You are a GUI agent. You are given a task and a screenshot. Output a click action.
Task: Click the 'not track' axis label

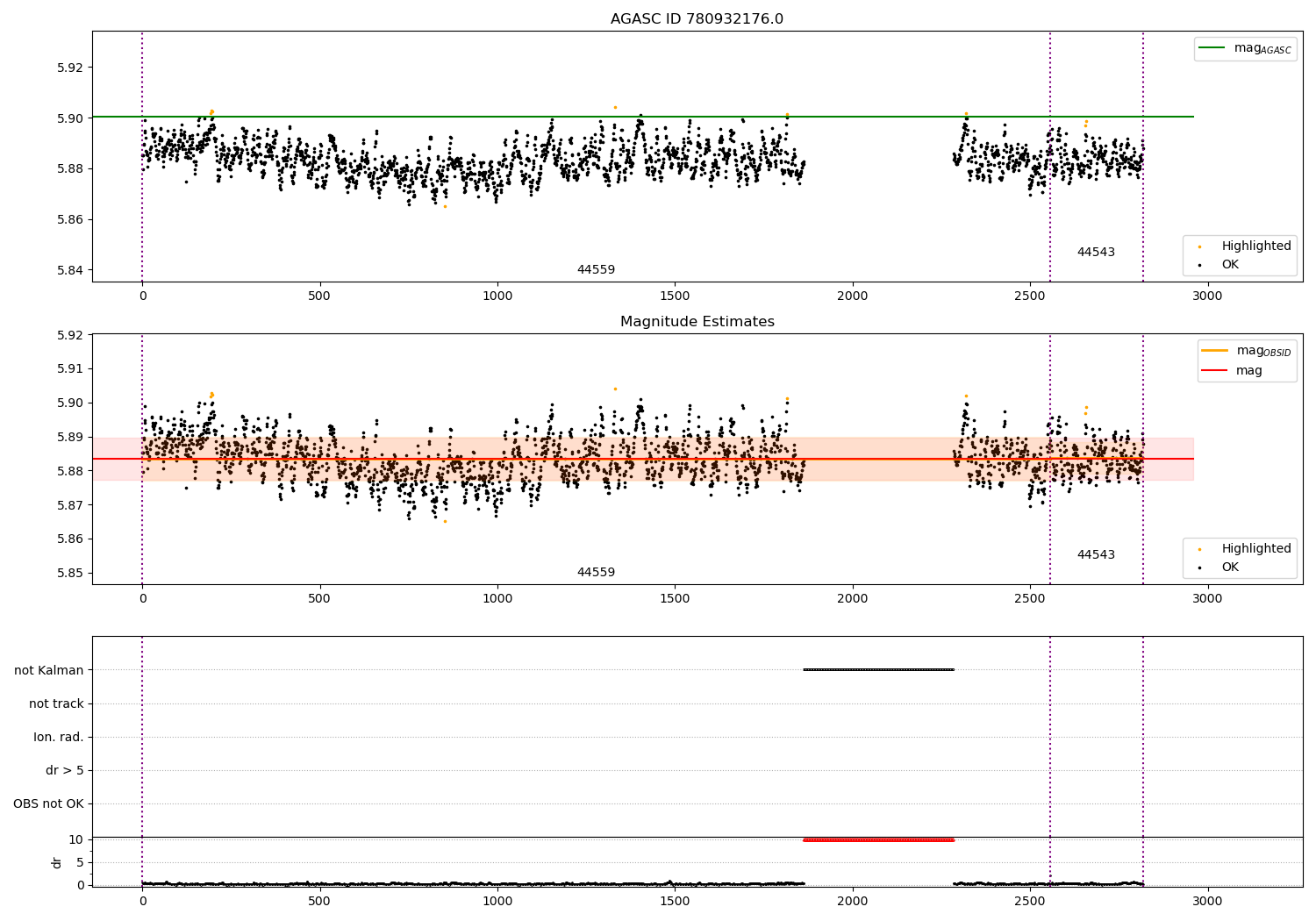click(56, 703)
